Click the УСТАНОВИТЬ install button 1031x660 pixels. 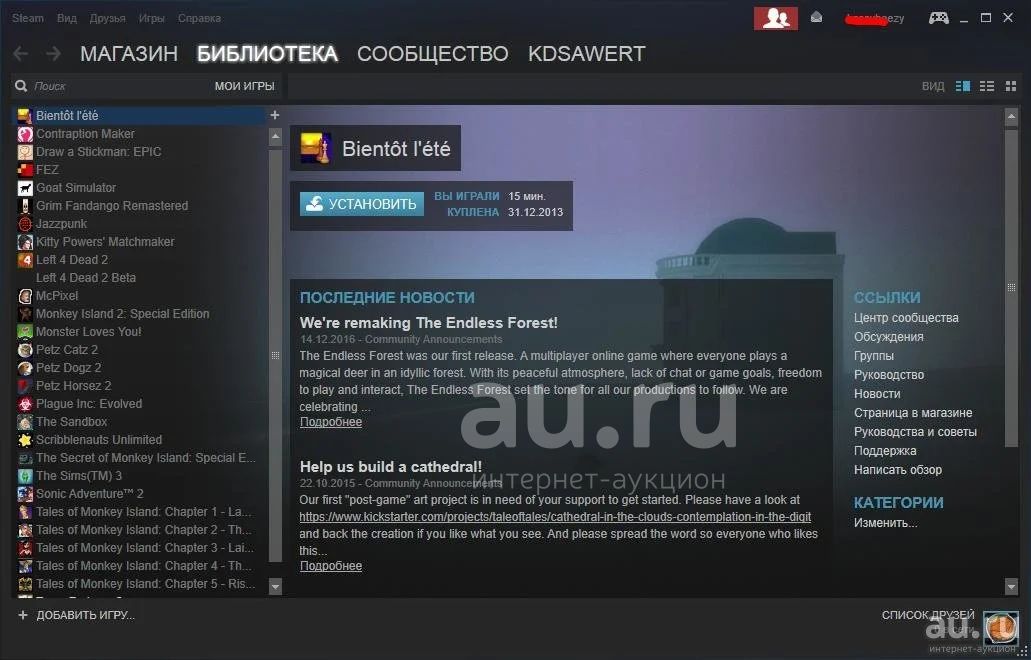click(x=362, y=204)
